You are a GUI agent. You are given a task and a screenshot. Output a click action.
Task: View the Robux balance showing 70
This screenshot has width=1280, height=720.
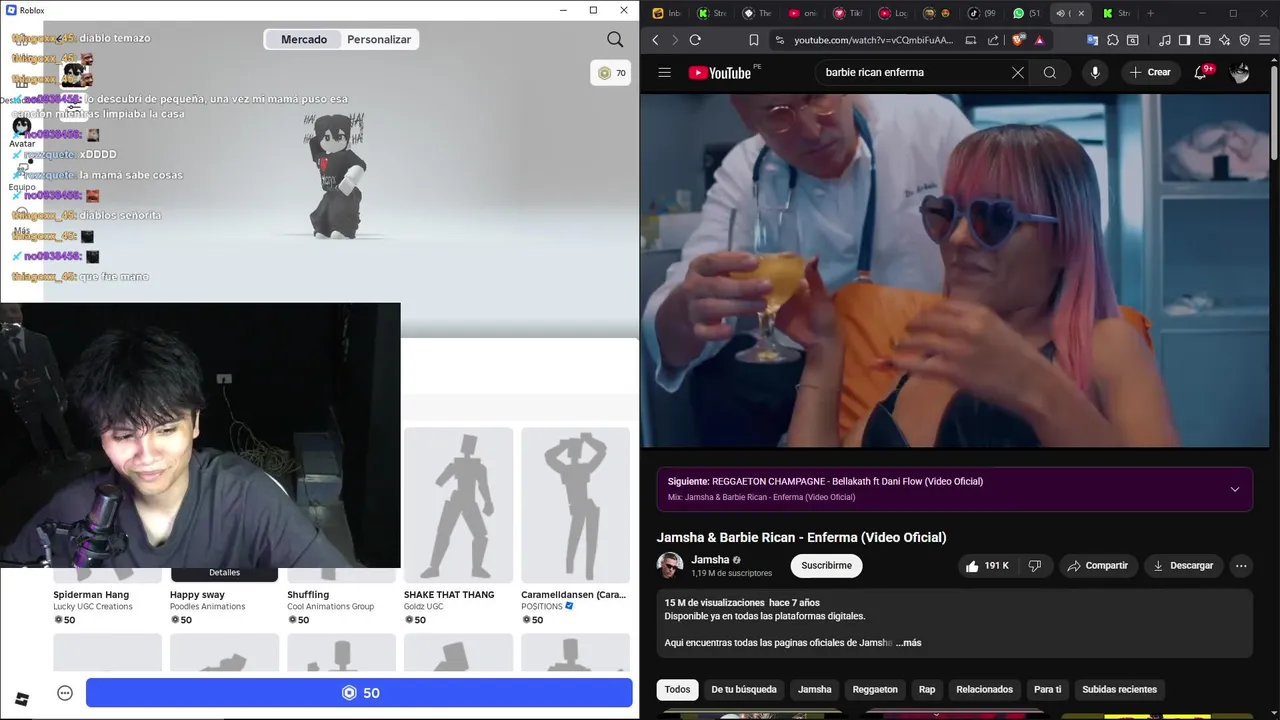point(611,73)
